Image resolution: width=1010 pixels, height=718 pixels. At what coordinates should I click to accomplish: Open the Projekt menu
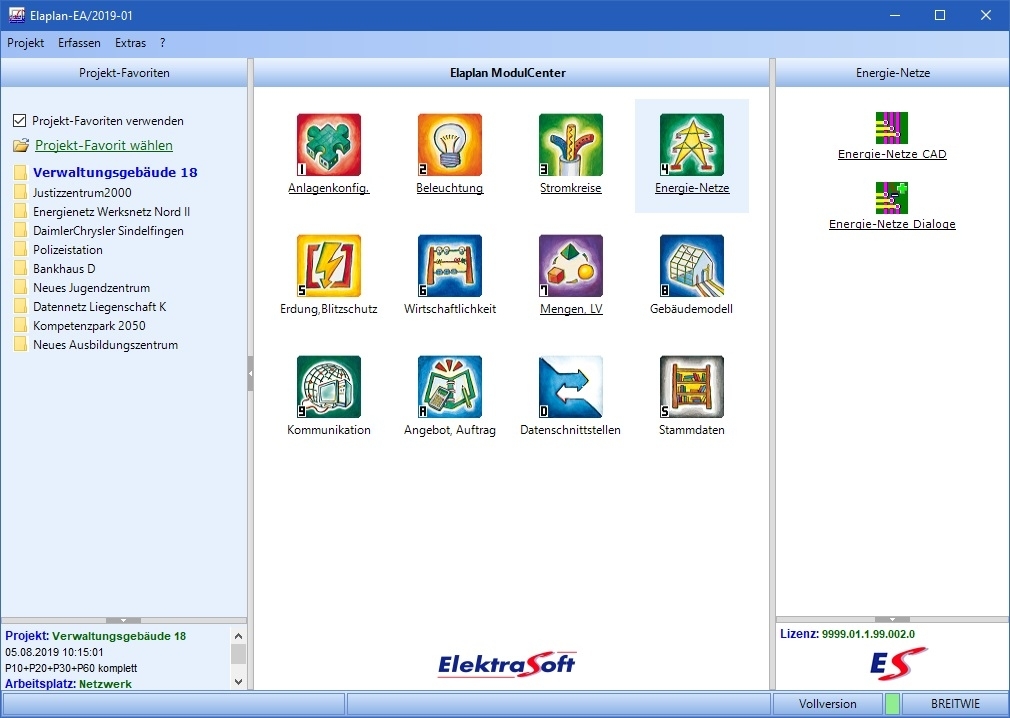point(26,43)
